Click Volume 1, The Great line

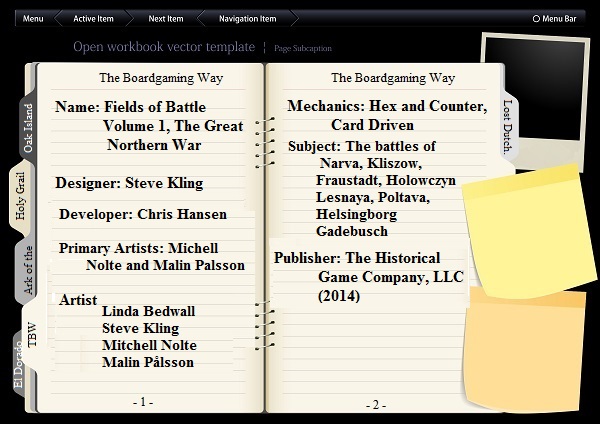click(173, 126)
